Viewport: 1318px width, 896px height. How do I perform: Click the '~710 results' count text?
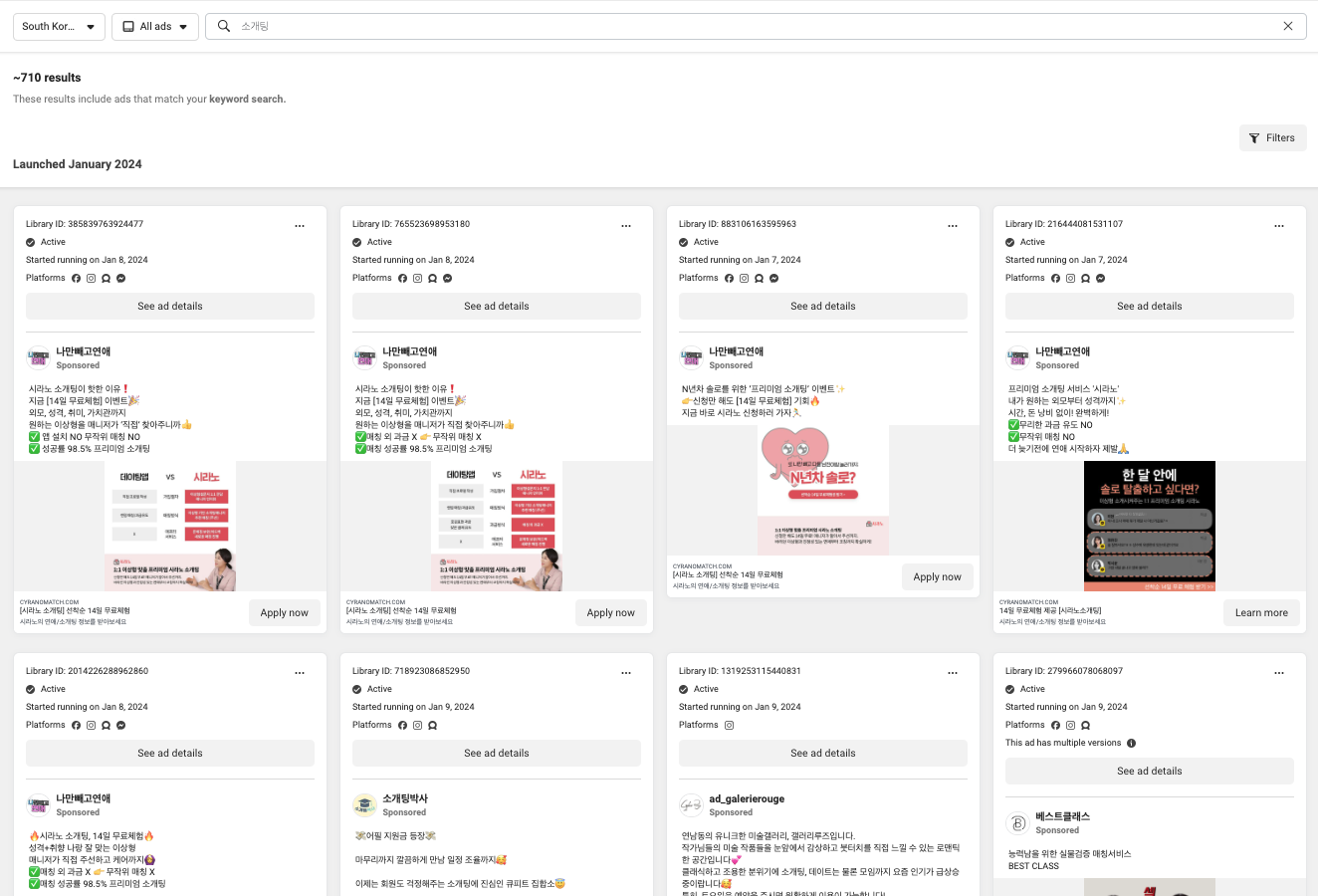click(47, 78)
